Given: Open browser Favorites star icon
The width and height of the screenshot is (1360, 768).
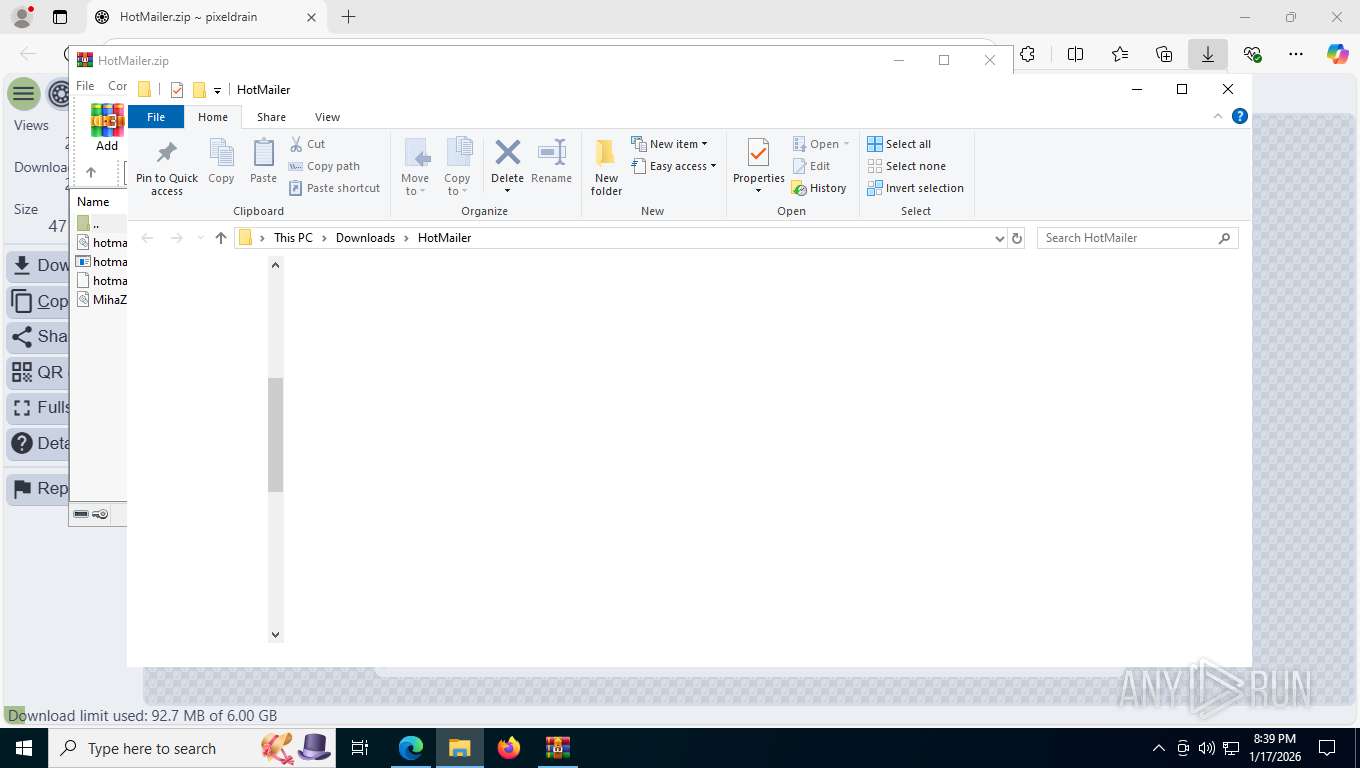Looking at the screenshot, I should click(1120, 55).
